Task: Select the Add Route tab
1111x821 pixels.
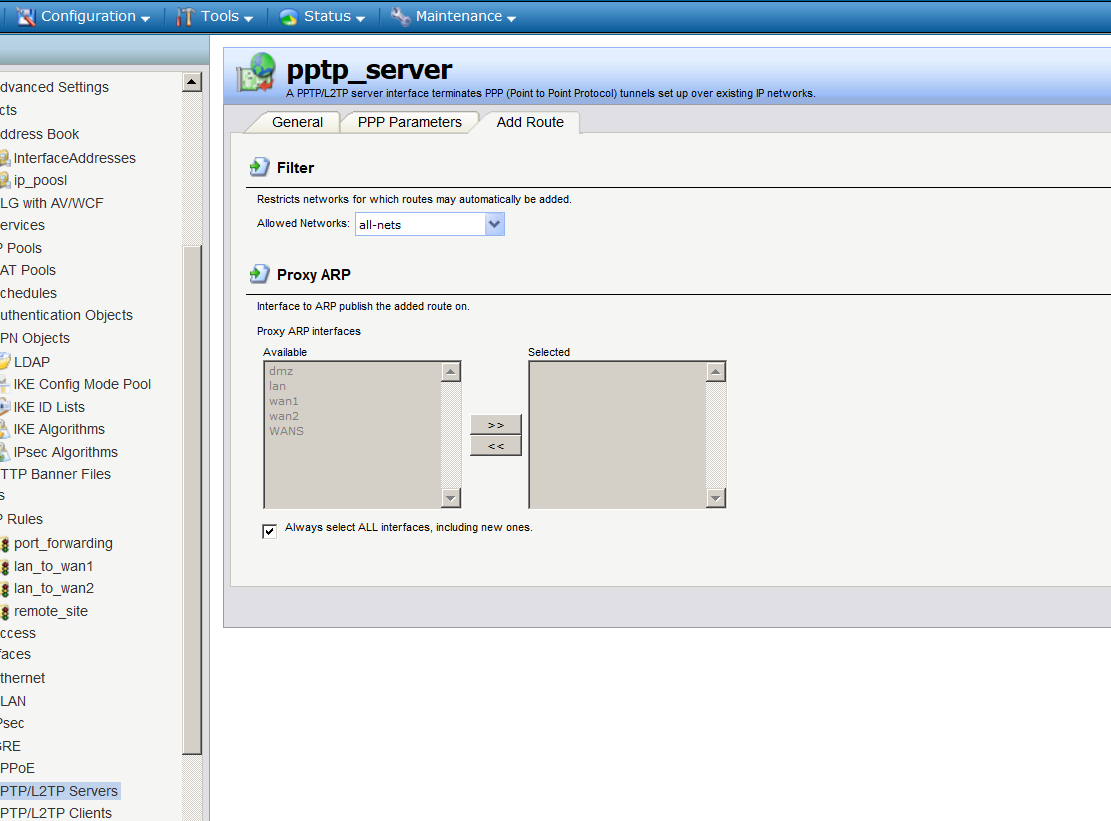Action: click(x=530, y=123)
